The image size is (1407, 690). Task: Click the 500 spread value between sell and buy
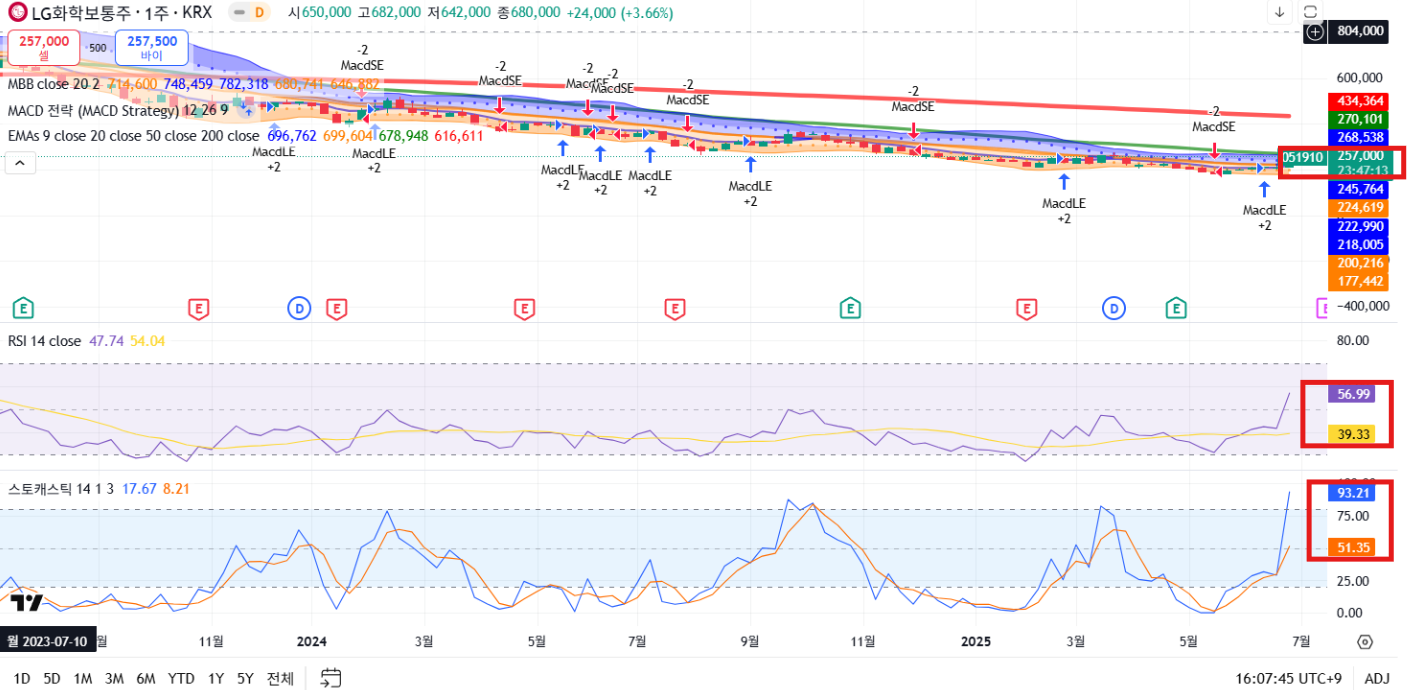point(97,47)
